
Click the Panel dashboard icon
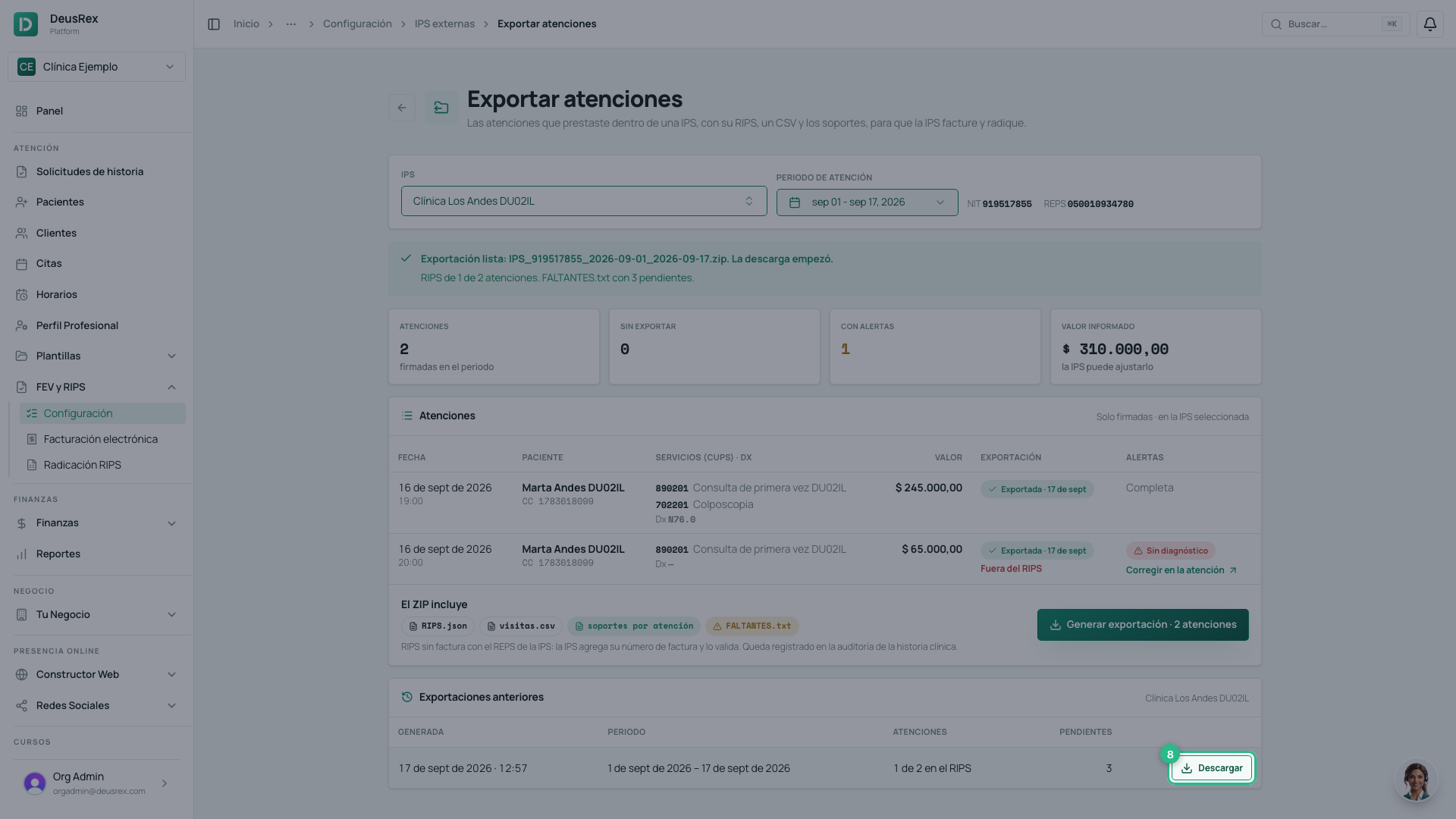(21, 111)
